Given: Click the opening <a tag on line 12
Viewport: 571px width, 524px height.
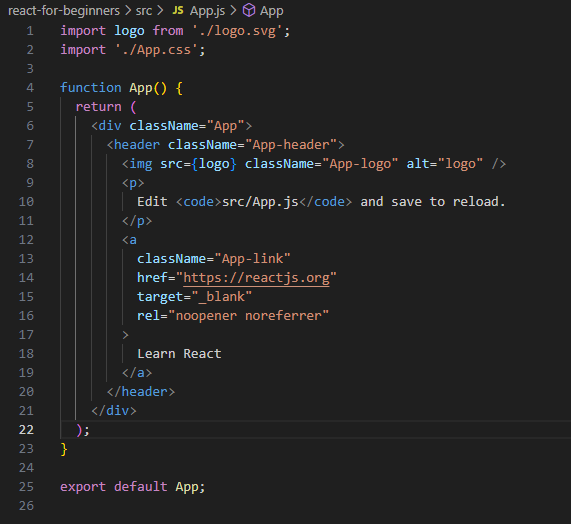Looking at the screenshot, I should point(129,240).
